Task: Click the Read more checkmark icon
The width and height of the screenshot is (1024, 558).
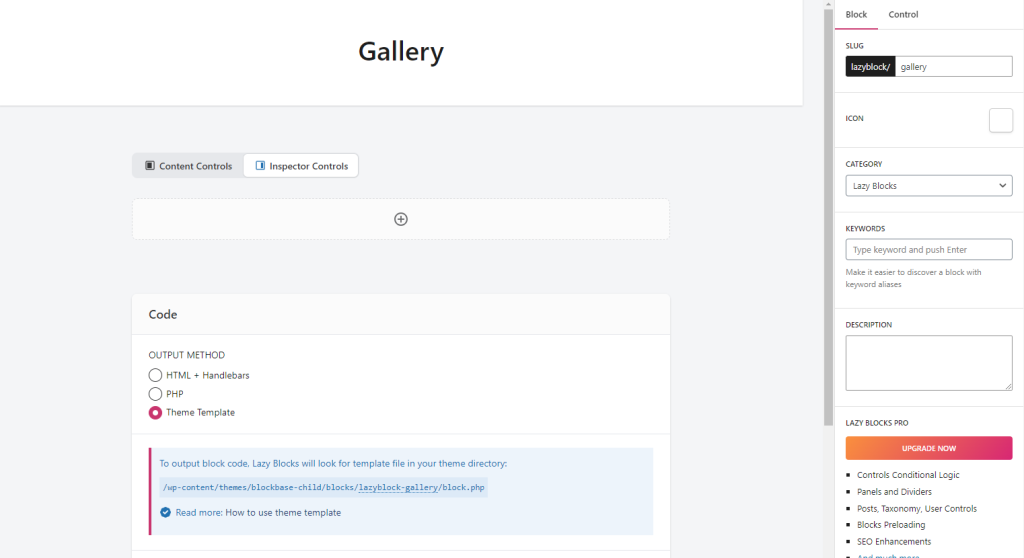Action: tap(165, 512)
